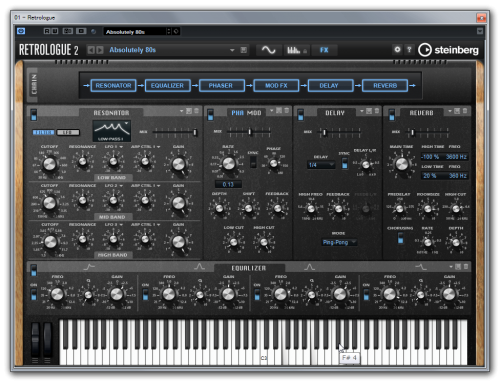Load previous preset with the left arrow

[x=91, y=50]
